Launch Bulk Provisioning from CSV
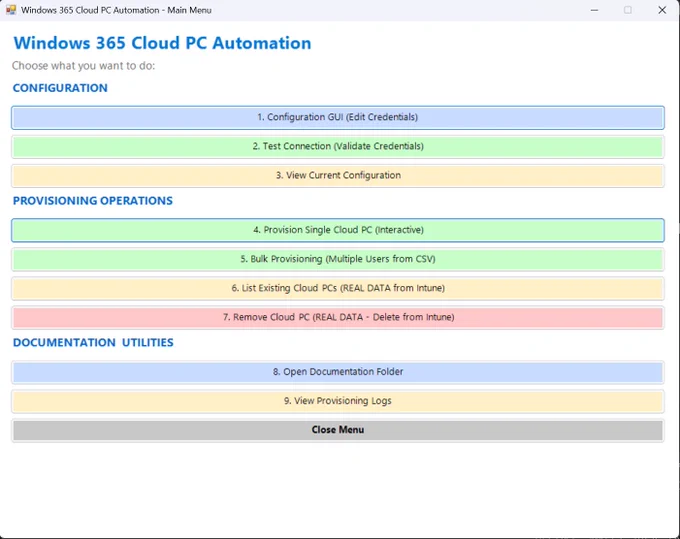The width and height of the screenshot is (680, 539). (338, 259)
